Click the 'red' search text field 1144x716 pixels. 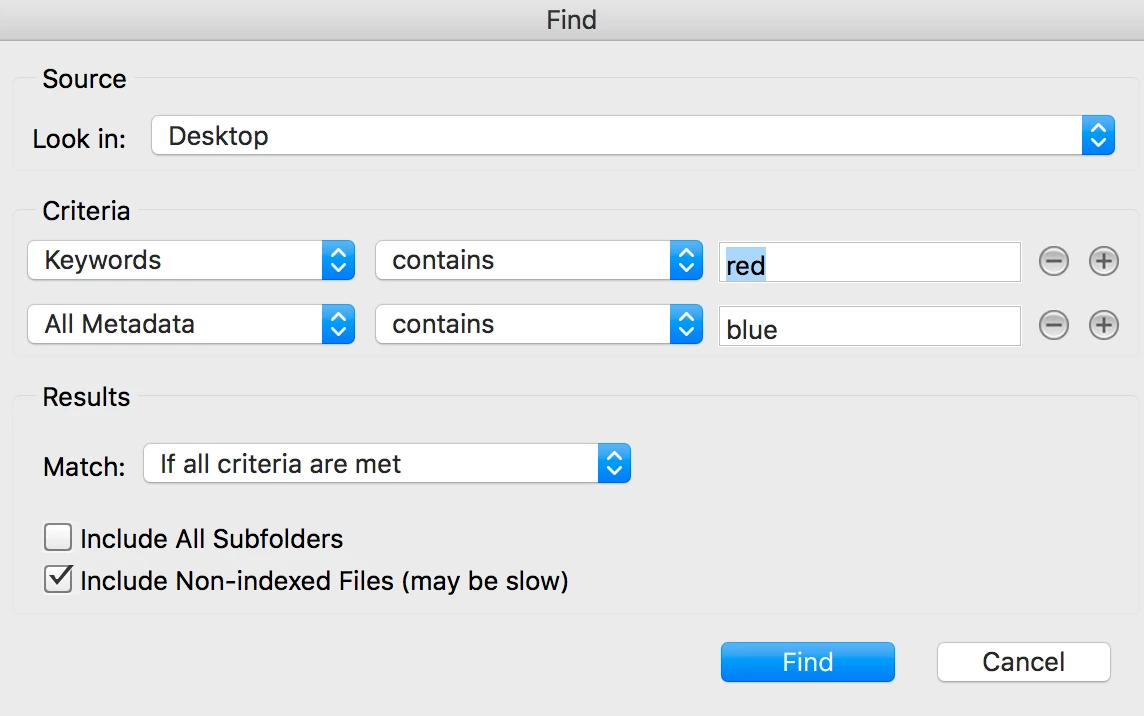click(x=870, y=264)
